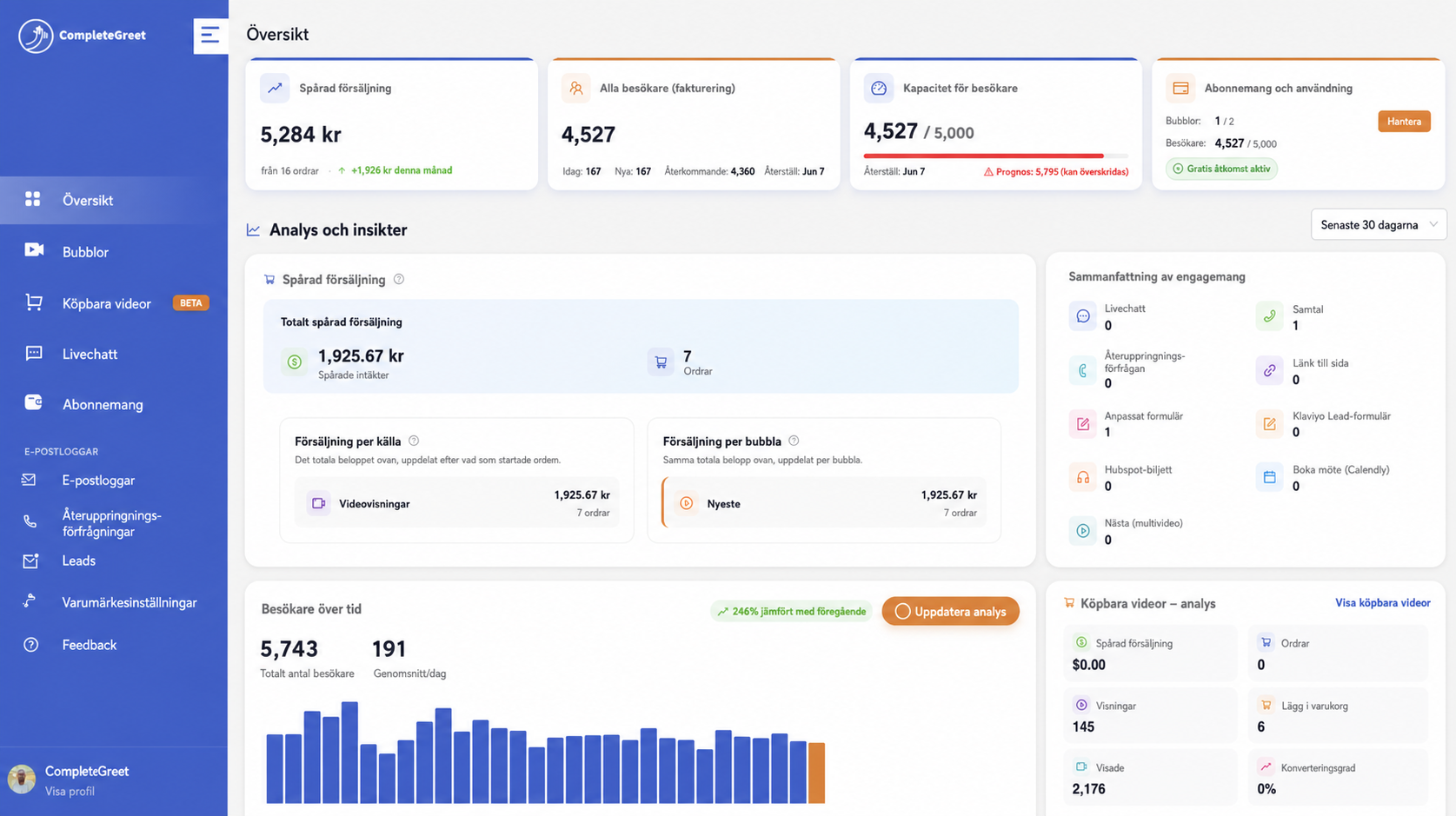Click the 246% jämfört med föregående badge
Screen dimensions: 1456x816
point(791,612)
